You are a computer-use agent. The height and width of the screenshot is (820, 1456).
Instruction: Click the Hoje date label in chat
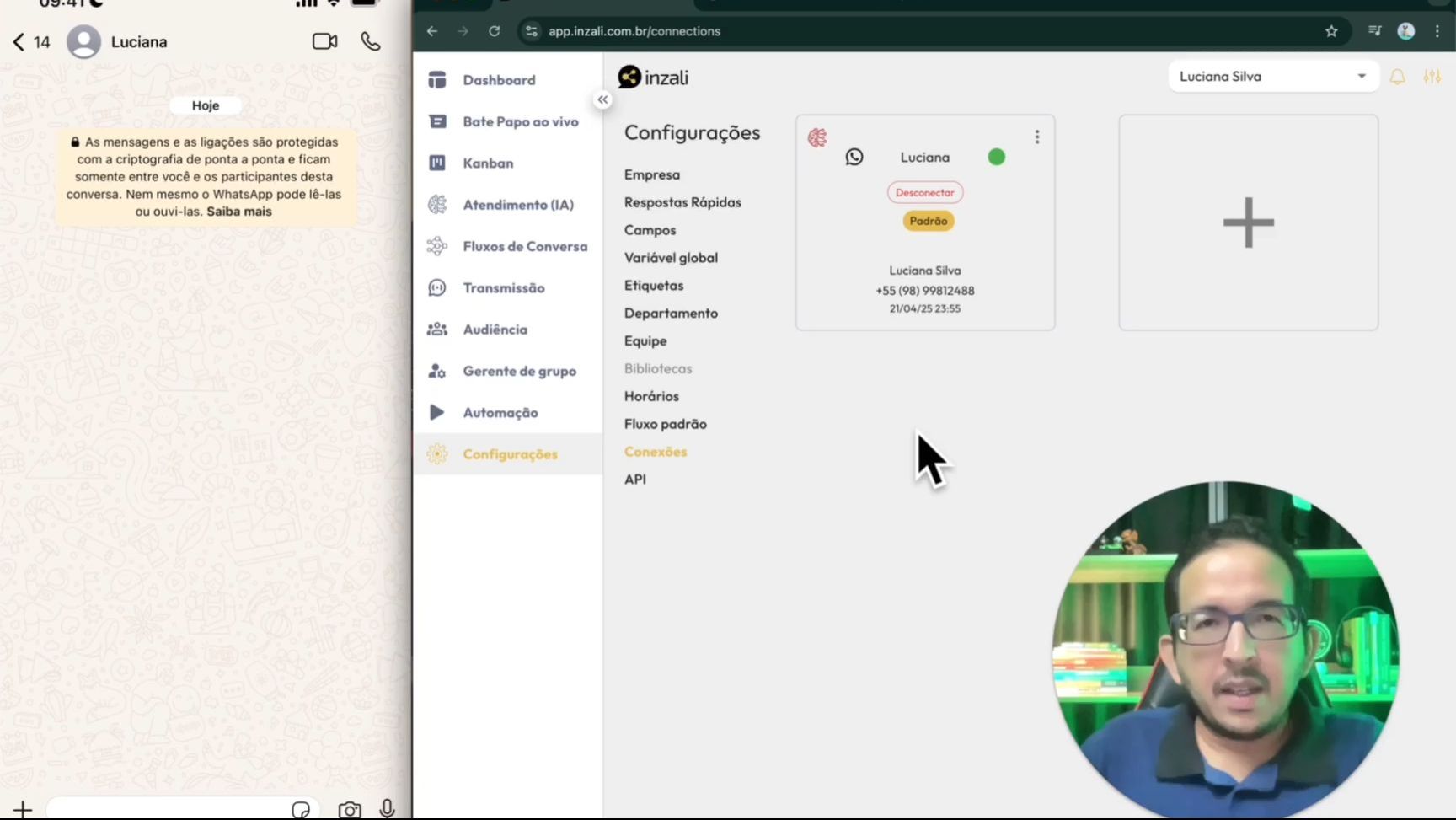(x=206, y=105)
